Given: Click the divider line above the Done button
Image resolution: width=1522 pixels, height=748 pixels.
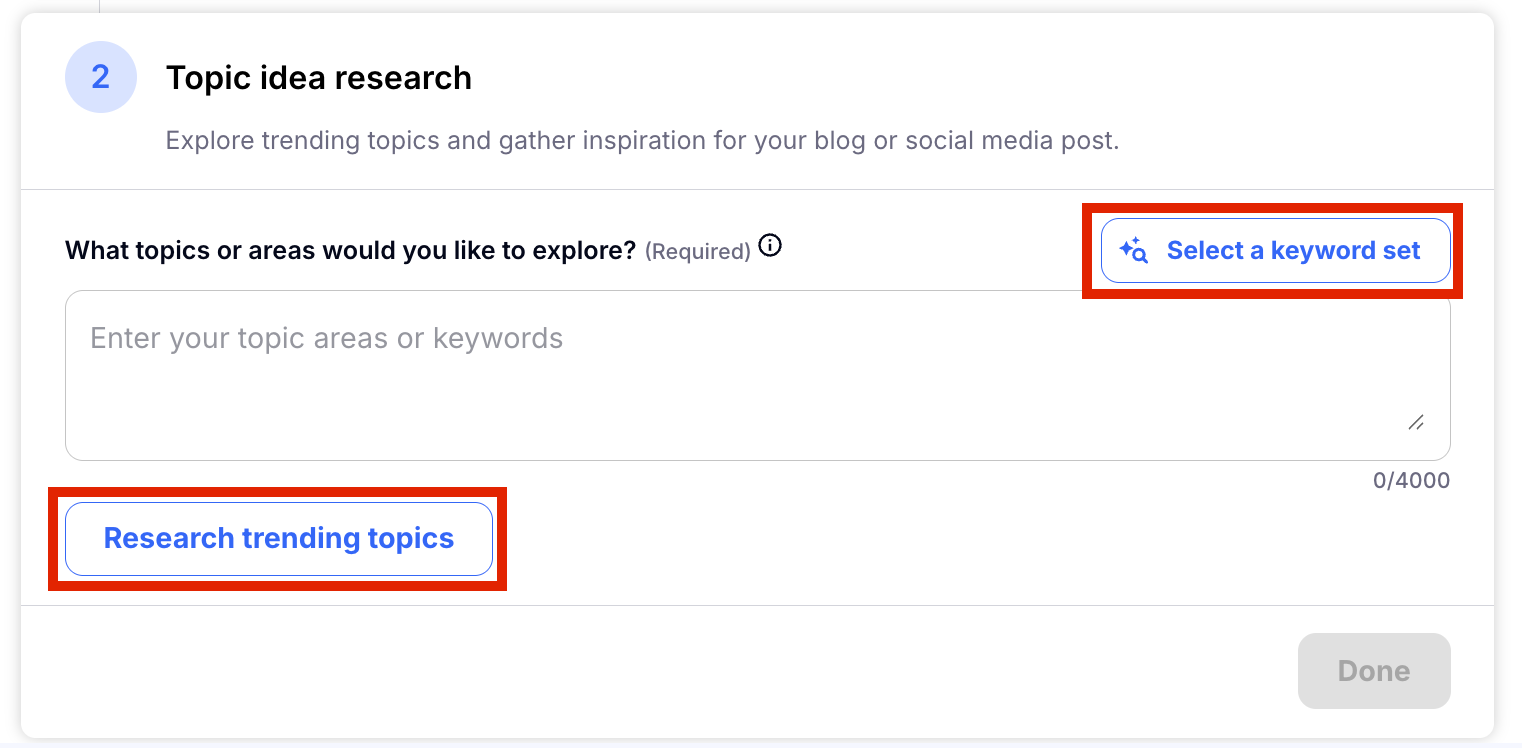Looking at the screenshot, I should 757,605.
